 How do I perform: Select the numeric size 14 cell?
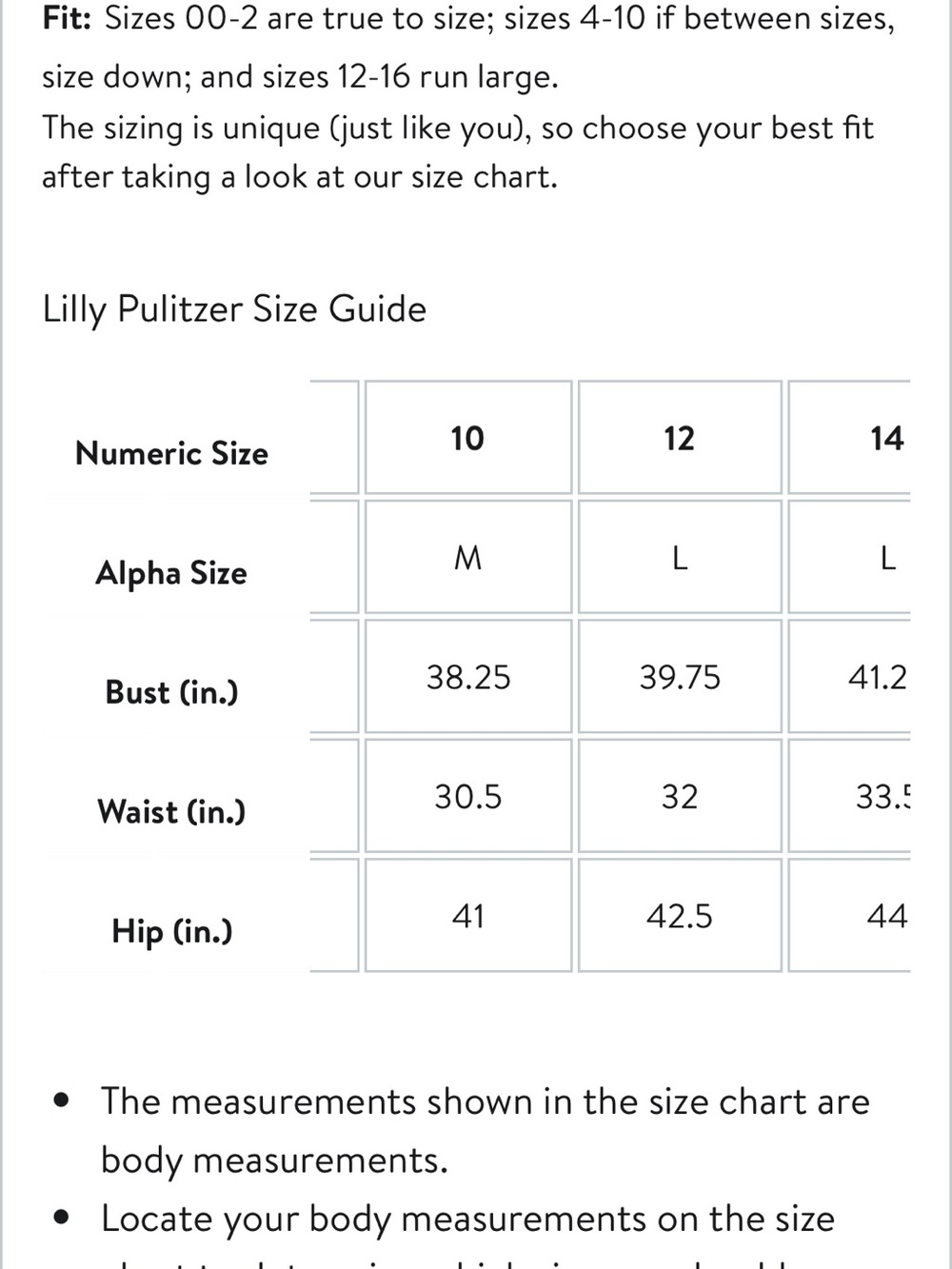point(850,438)
